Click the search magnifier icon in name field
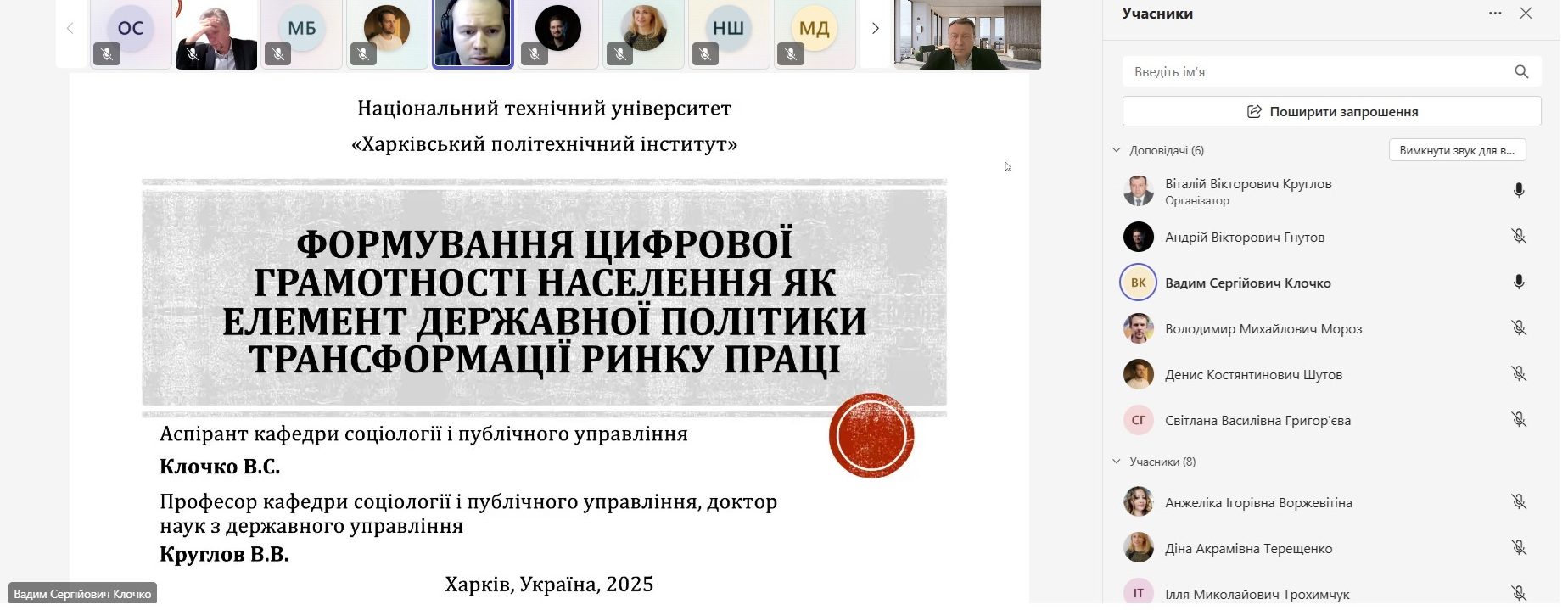 (1521, 72)
